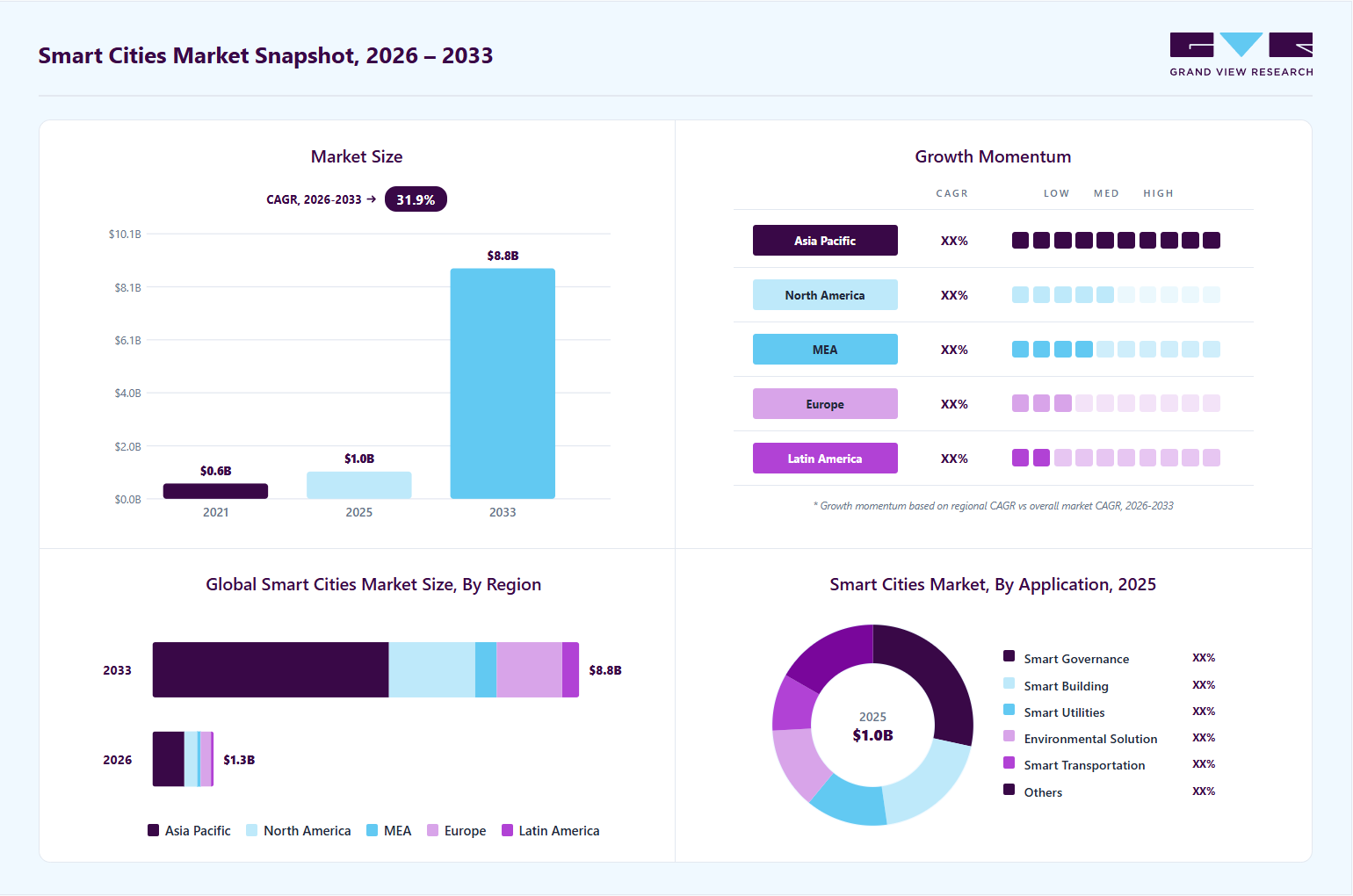Click the Asia Pacific momentum indicator bar
Screen dimensions: 1353x896
[x=1116, y=241]
